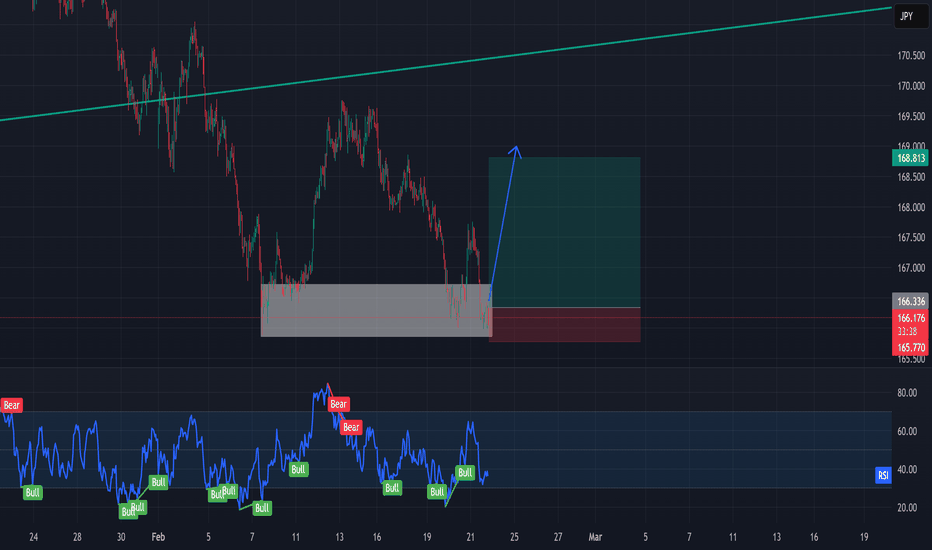932x550 pixels.
Task: Click the leftmost Bull label in RSI pane
Action: click(x=33, y=492)
